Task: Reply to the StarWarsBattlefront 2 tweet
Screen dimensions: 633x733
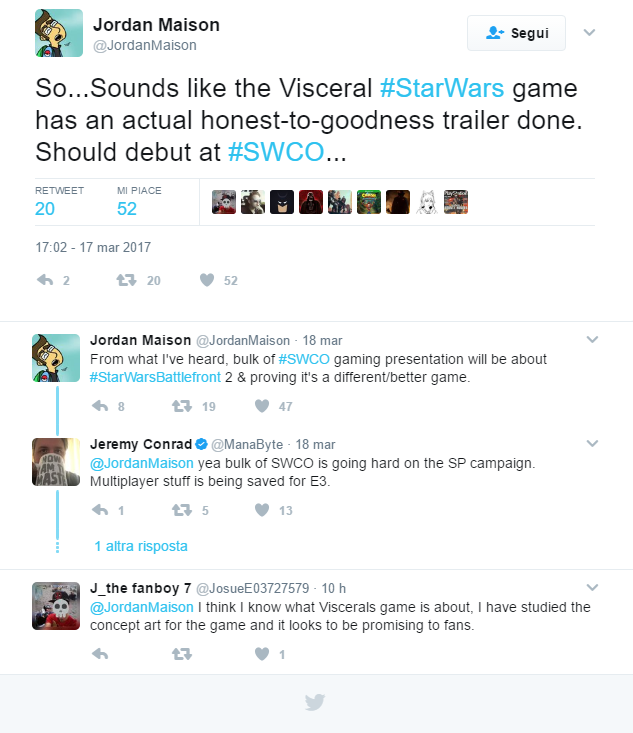Action: pos(99,406)
